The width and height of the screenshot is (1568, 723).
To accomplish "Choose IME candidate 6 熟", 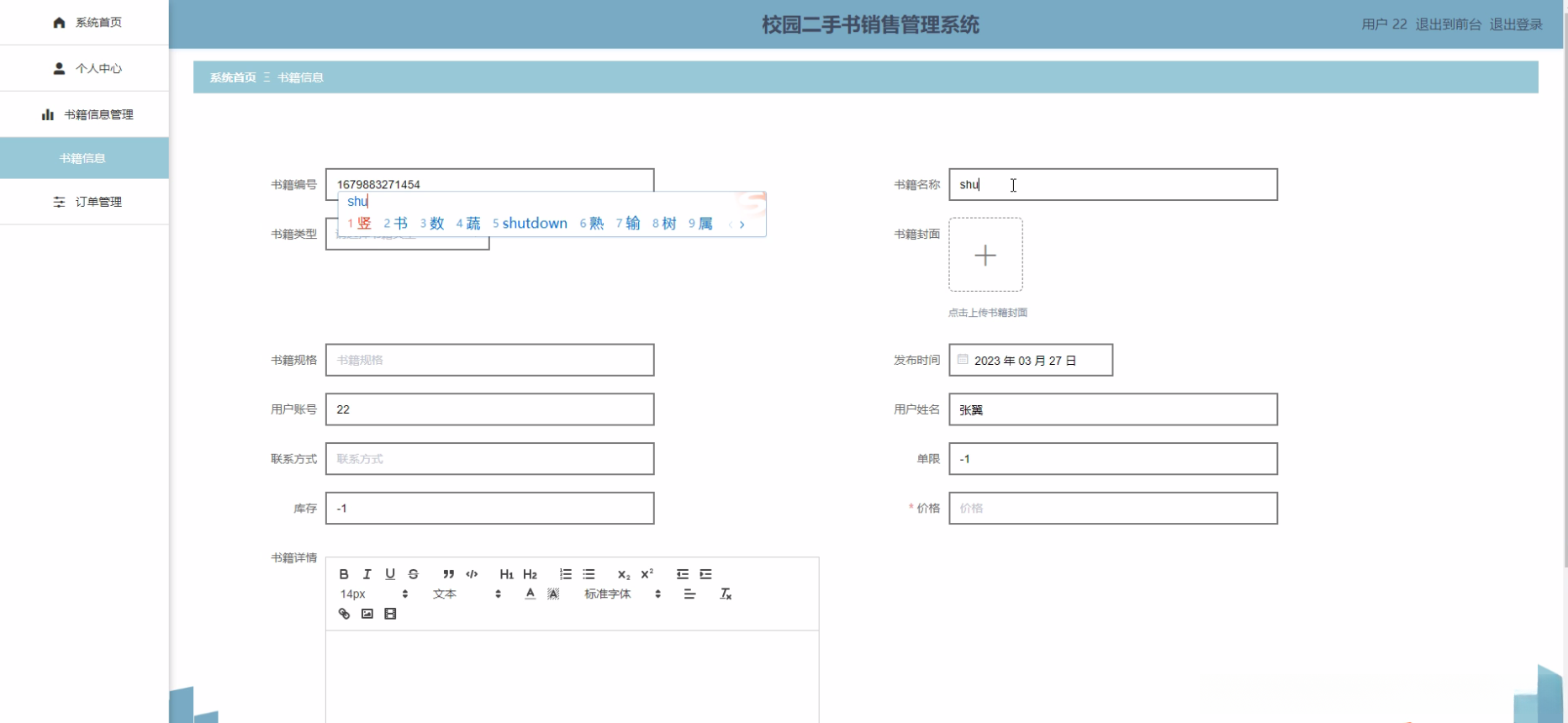I will point(592,224).
